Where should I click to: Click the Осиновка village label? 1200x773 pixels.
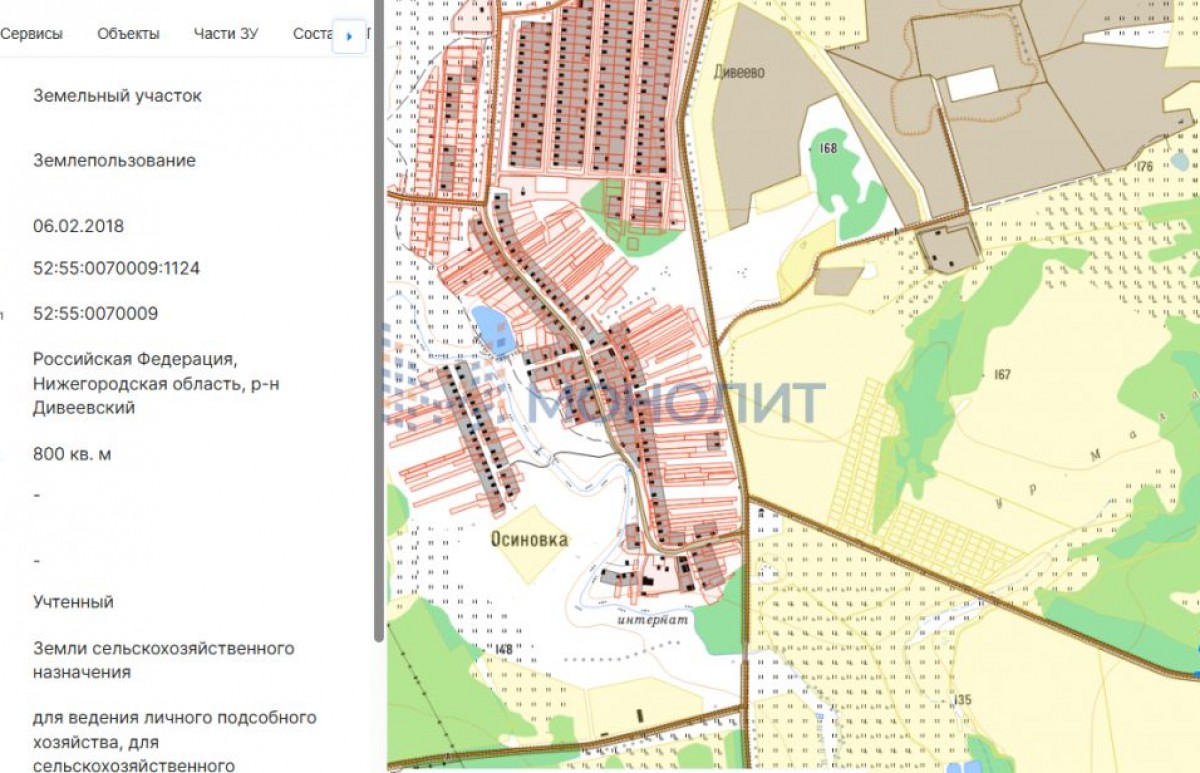pos(529,540)
